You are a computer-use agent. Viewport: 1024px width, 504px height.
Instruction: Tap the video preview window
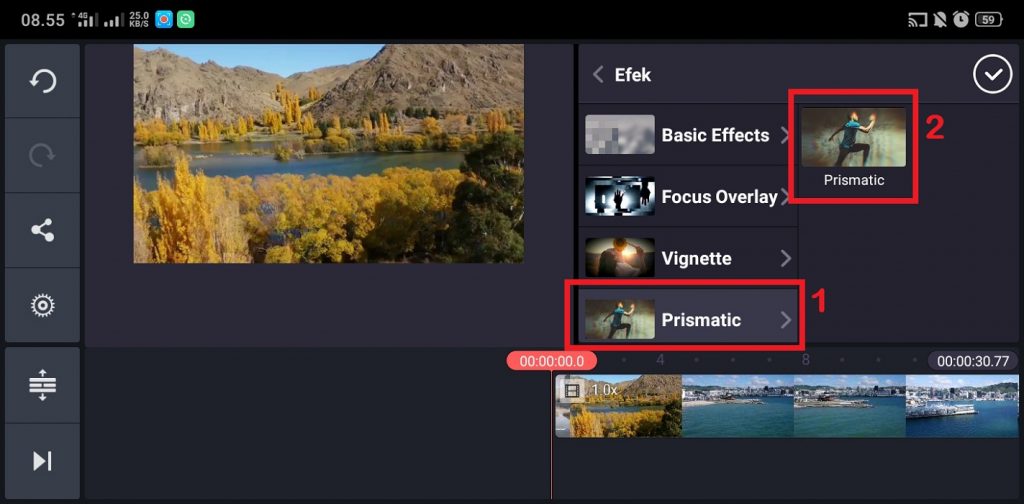pos(328,153)
